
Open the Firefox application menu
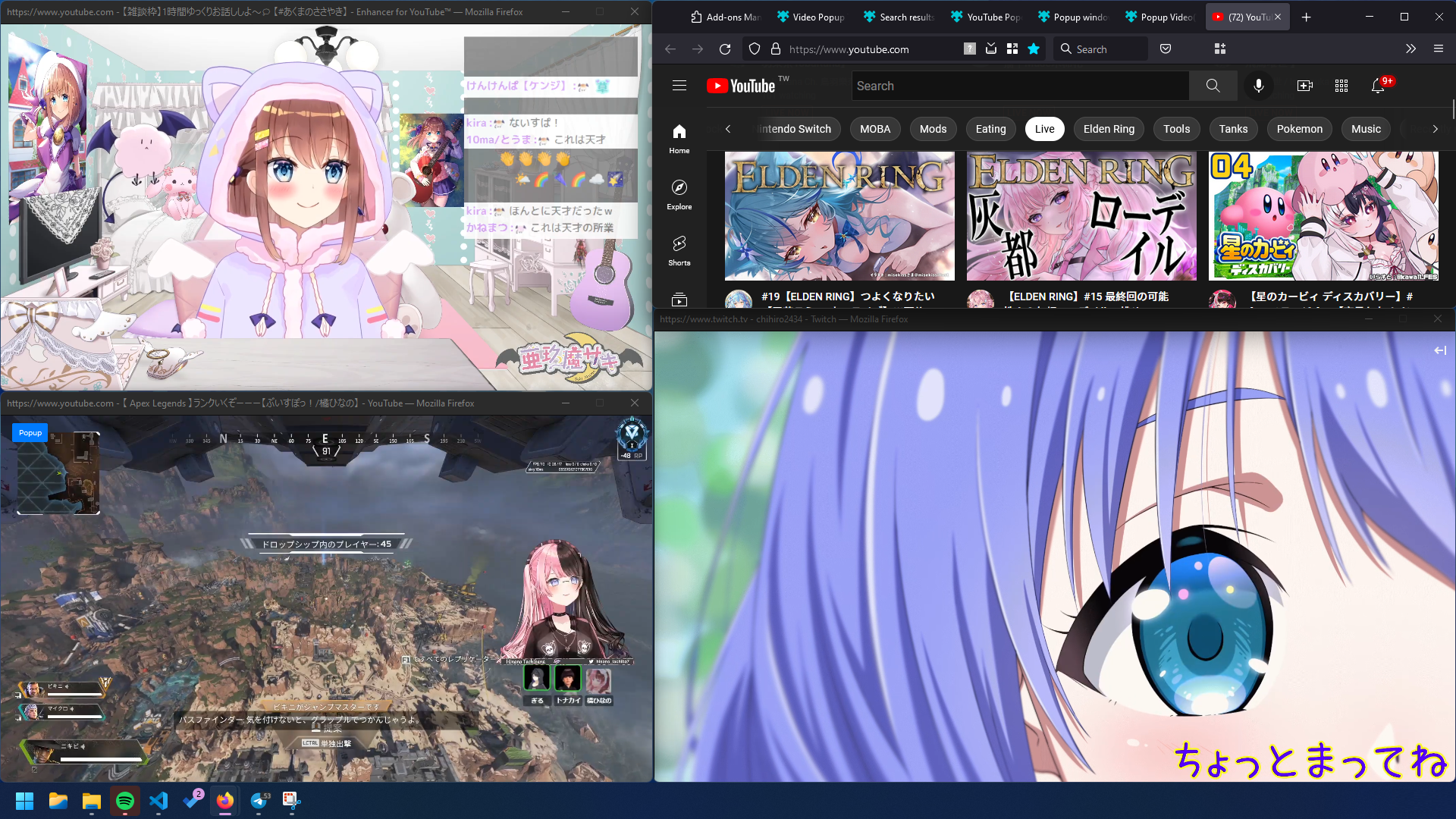[1439, 49]
